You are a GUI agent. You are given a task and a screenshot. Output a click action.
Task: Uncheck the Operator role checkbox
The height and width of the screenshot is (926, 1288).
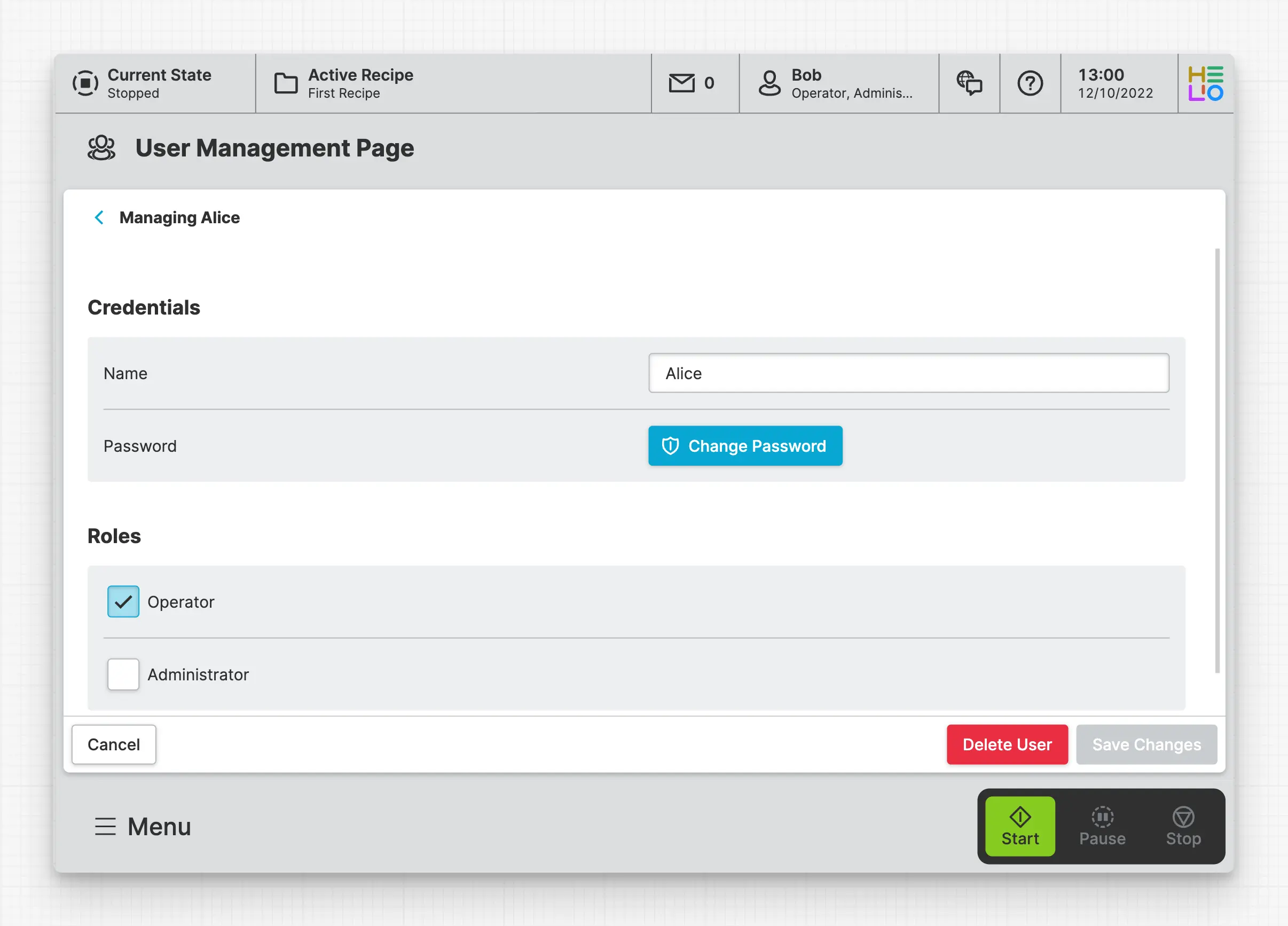point(123,602)
